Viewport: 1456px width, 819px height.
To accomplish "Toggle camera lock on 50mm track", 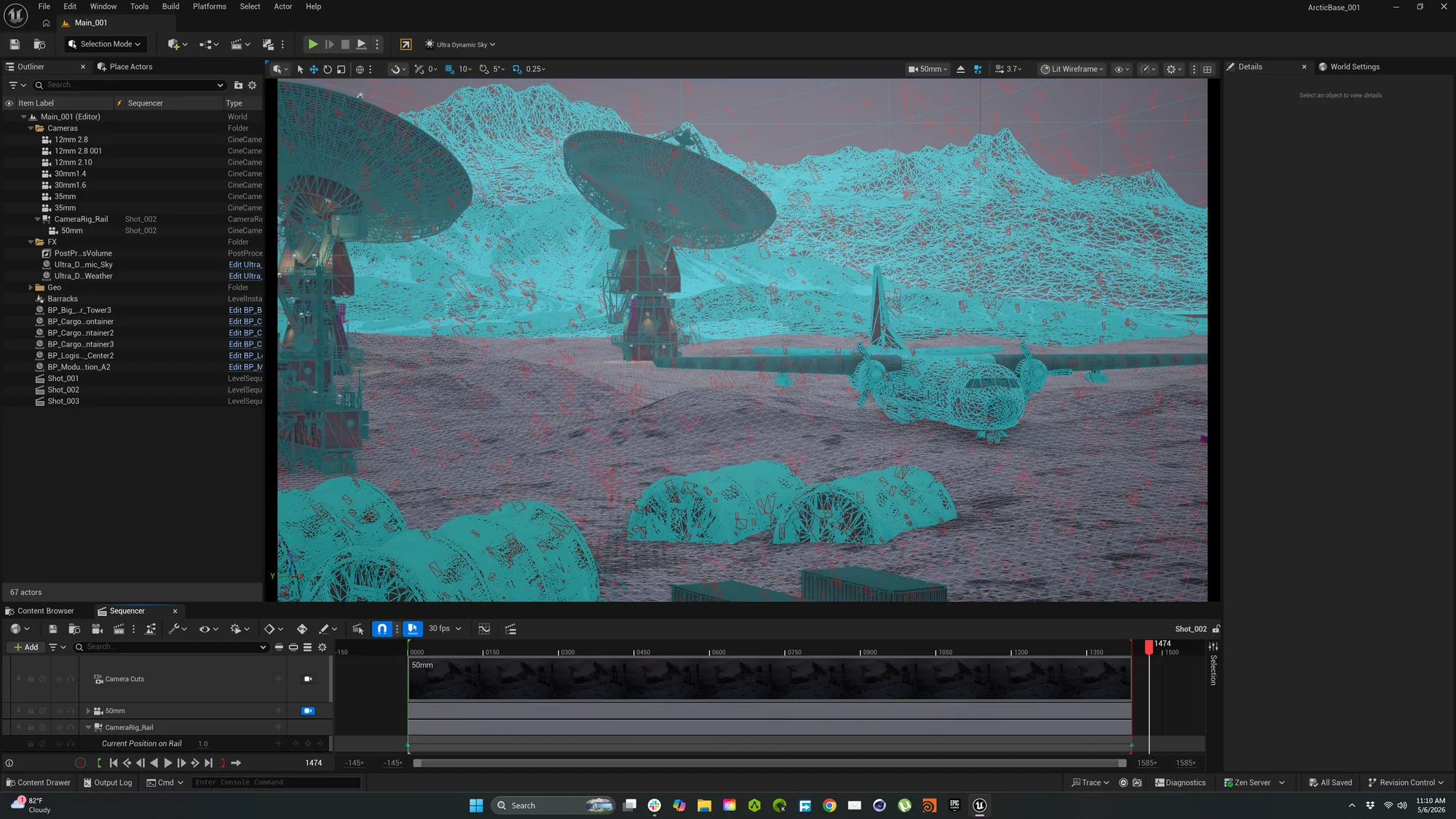I will 308,711.
